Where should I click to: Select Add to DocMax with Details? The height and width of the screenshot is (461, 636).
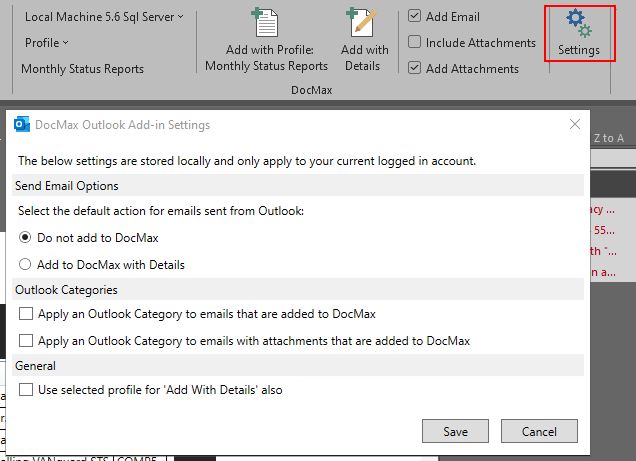[25, 265]
